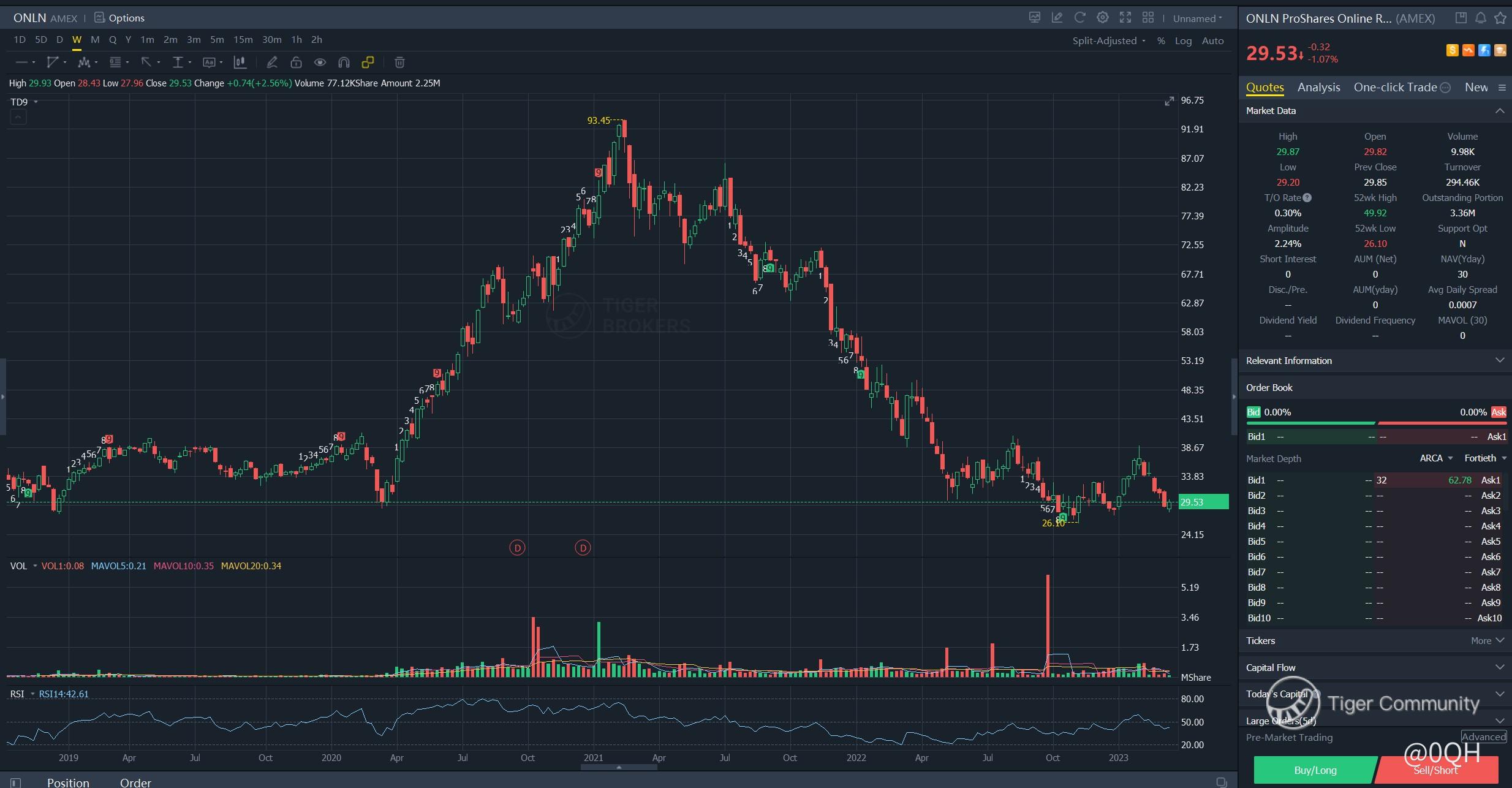Toggle the drawing lock icon
Image resolution: width=1512 pixels, height=788 pixels.
coord(296,62)
